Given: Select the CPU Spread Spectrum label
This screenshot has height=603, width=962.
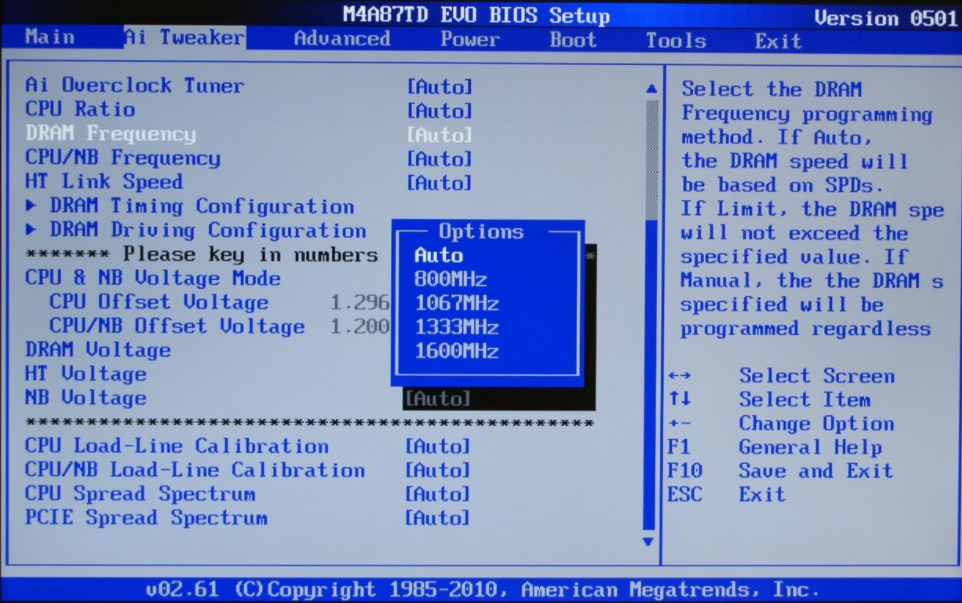Looking at the screenshot, I should tap(140, 494).
